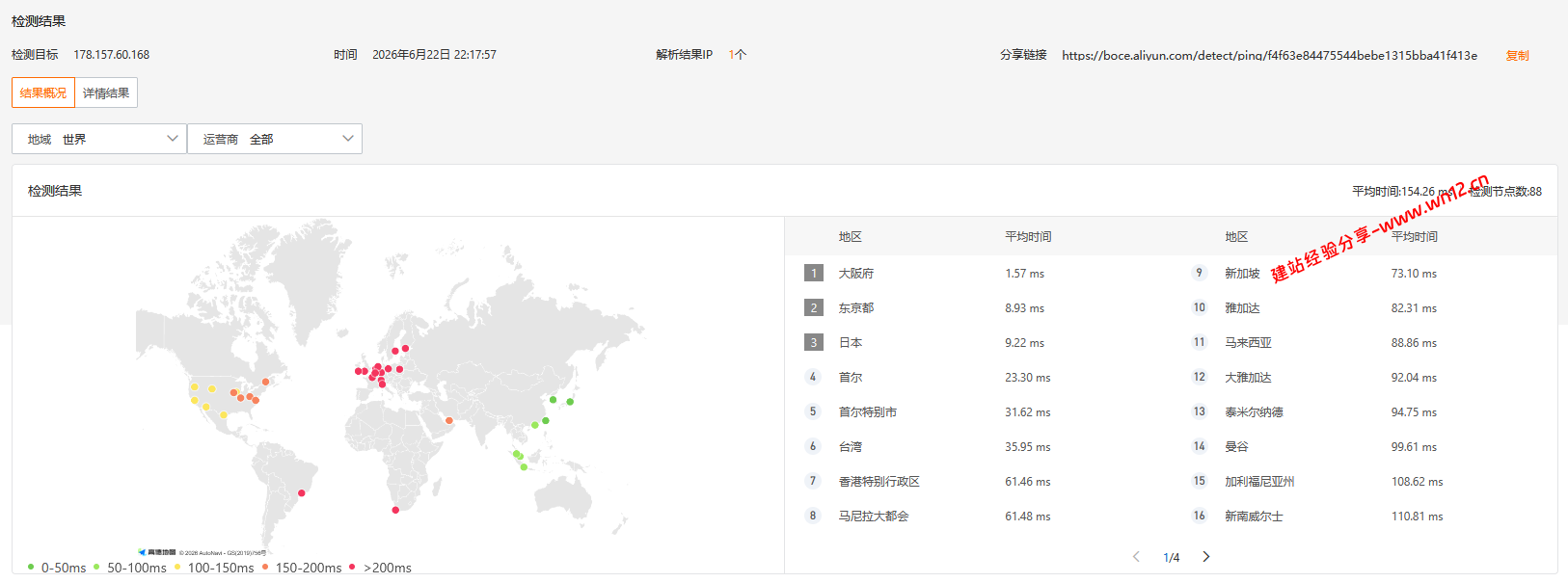
Task: Open the boce.aliyun.com share link
Action: (1269, 55)
